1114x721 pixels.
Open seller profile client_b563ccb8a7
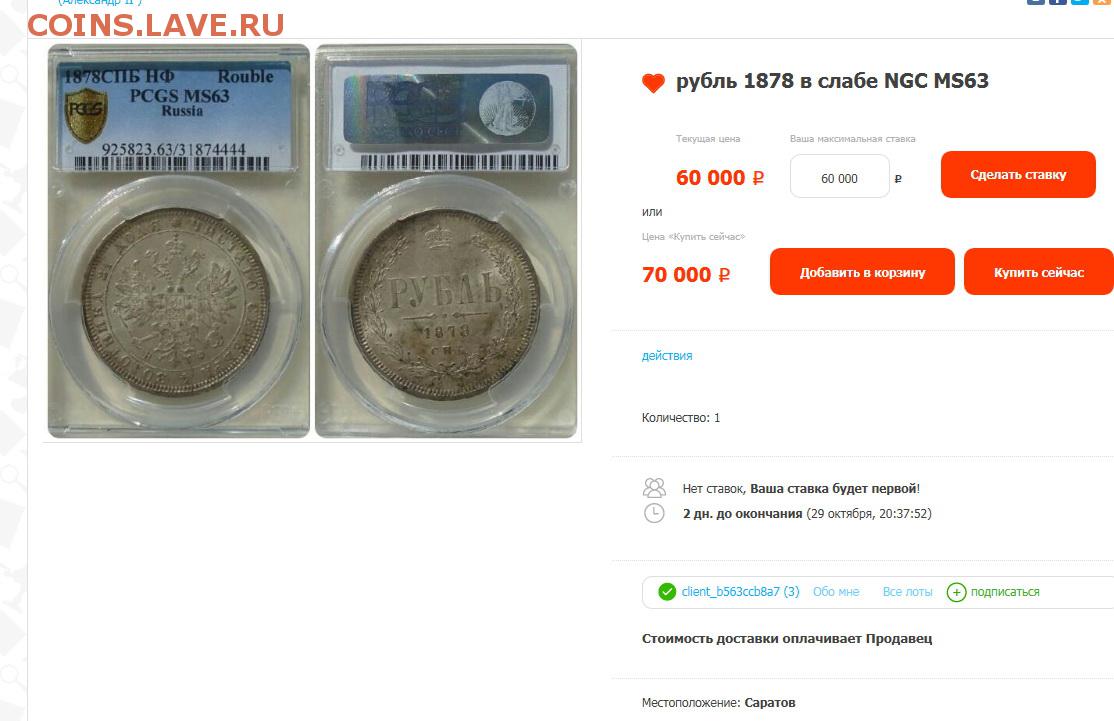tap(740, 592)
